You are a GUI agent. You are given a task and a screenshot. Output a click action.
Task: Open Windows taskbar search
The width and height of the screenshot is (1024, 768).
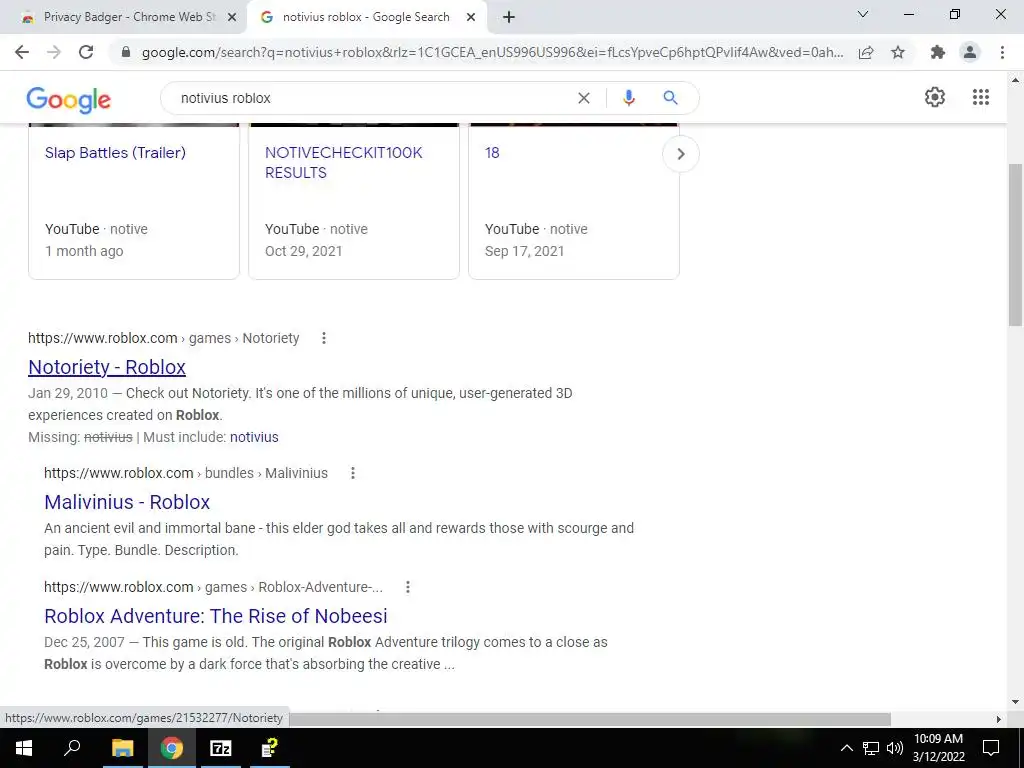pyautogui.click(x=72, y=748)
